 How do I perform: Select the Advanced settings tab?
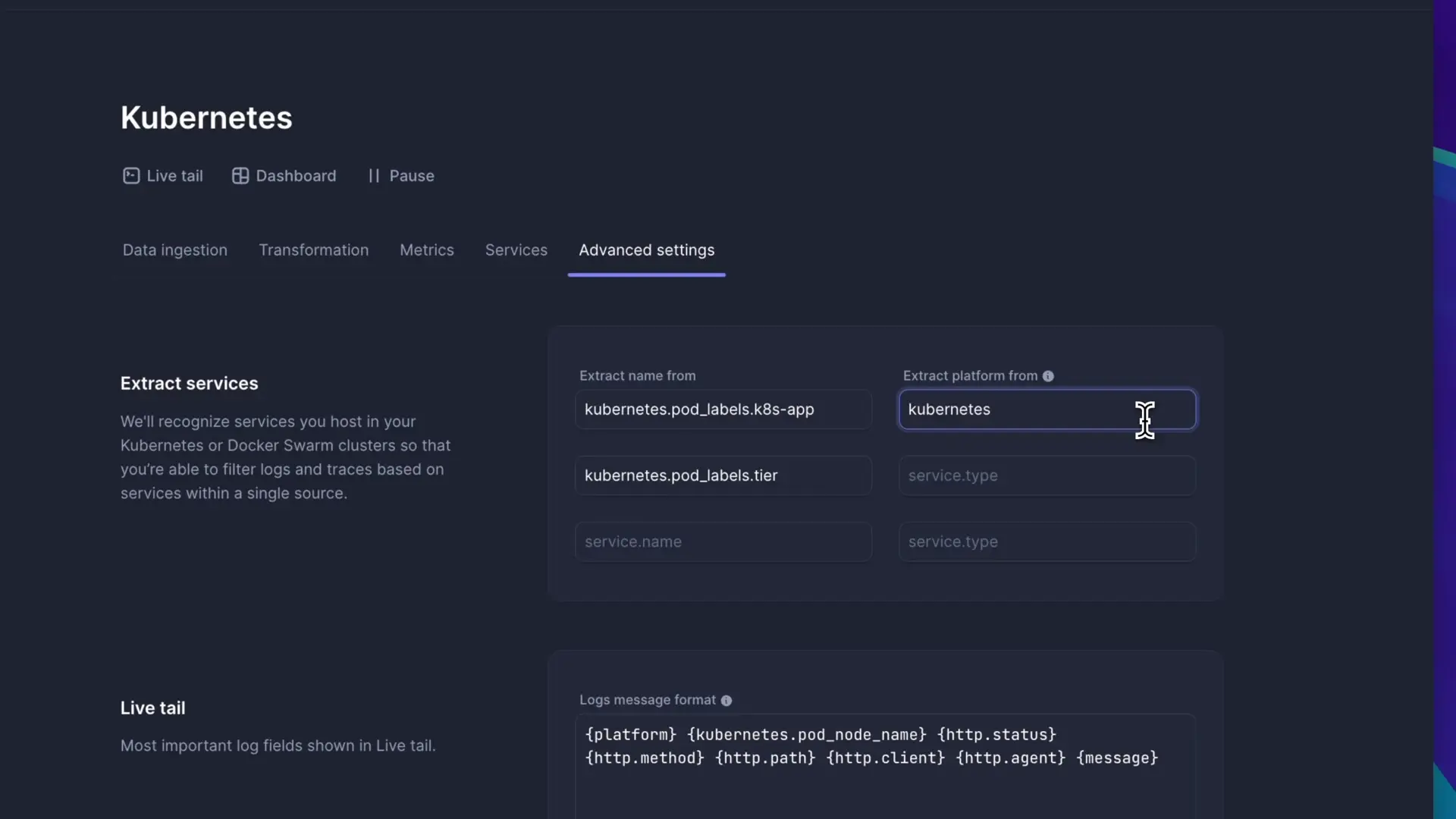click(x=647, y=250)
